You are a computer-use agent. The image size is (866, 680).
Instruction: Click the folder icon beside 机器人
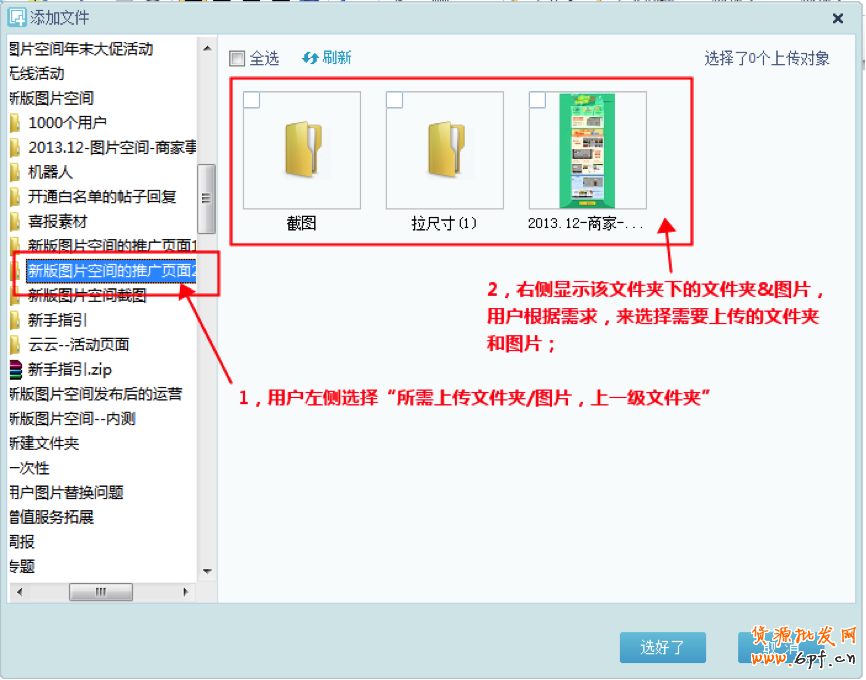click(15, 172)
